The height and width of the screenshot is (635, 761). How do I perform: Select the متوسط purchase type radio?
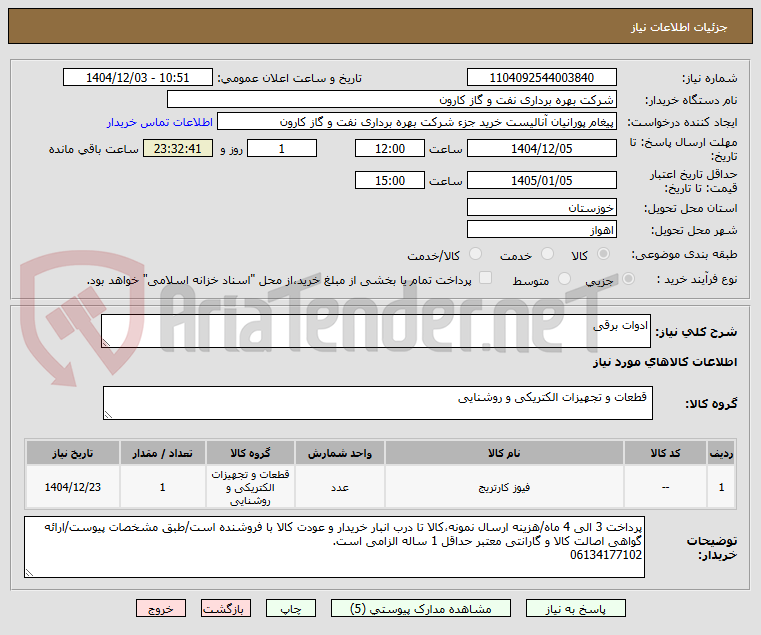coord(564,279)
